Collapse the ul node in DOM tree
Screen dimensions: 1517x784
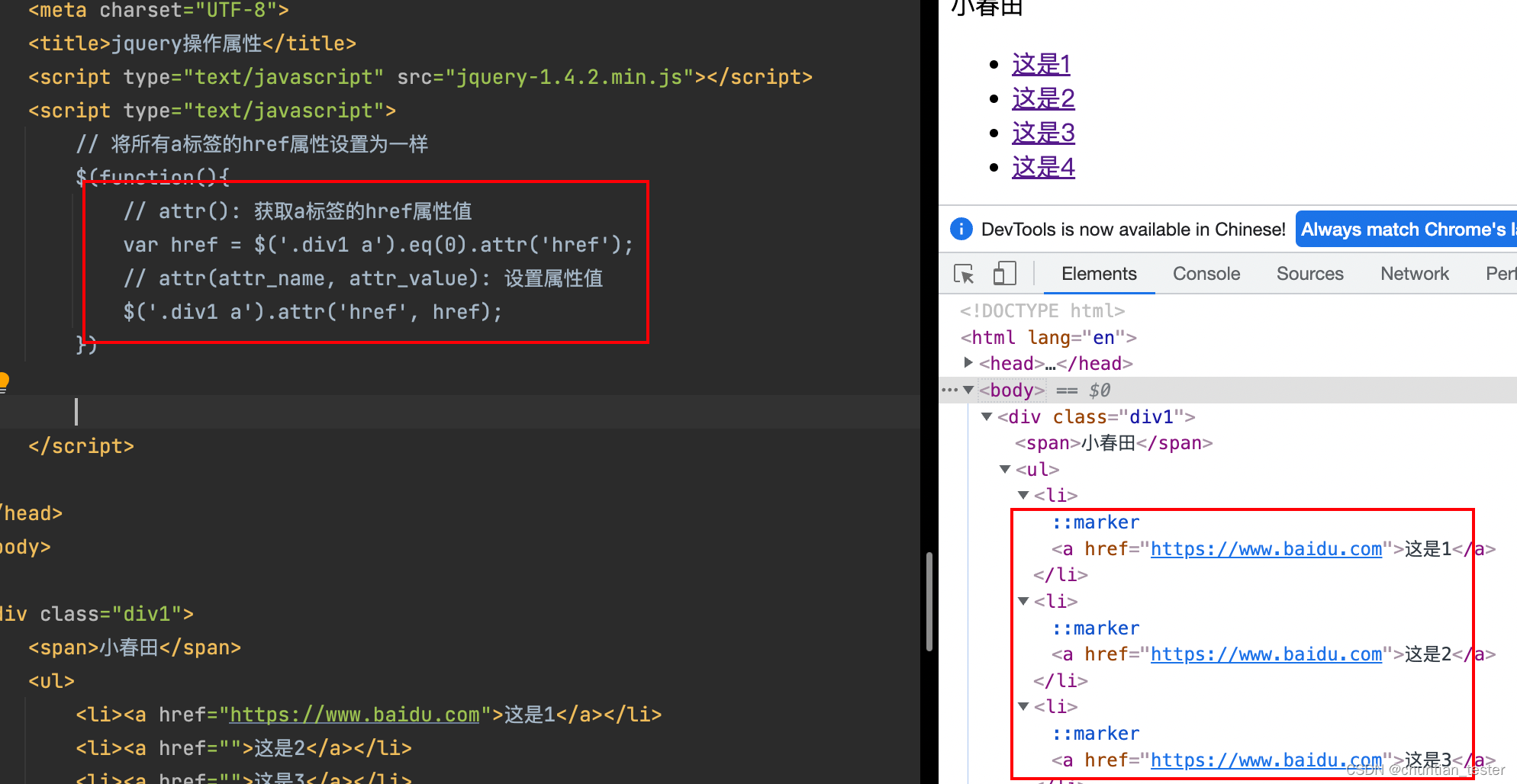[1005, 469]
